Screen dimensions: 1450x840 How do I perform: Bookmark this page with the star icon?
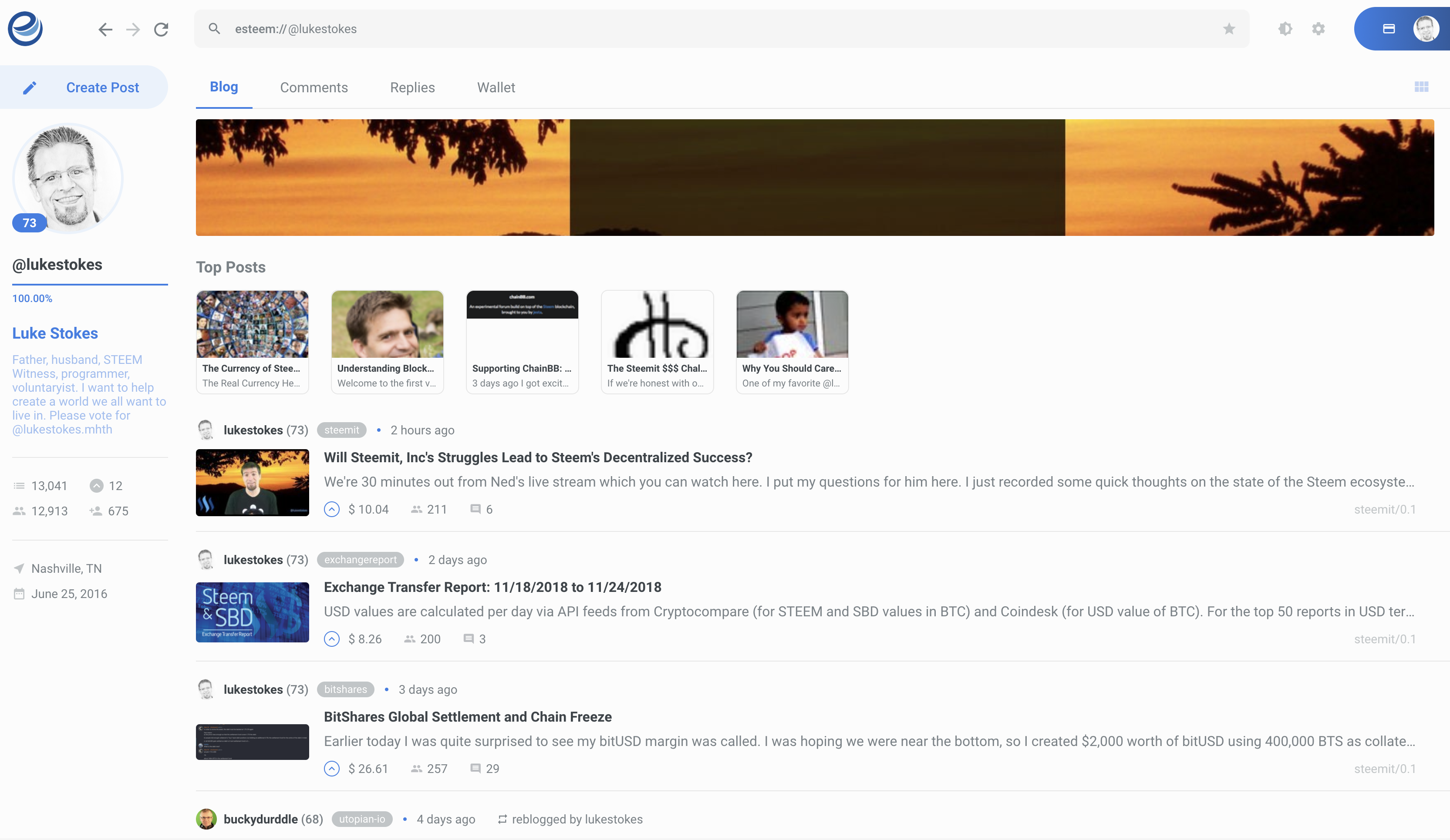[x=1229, y=29]
